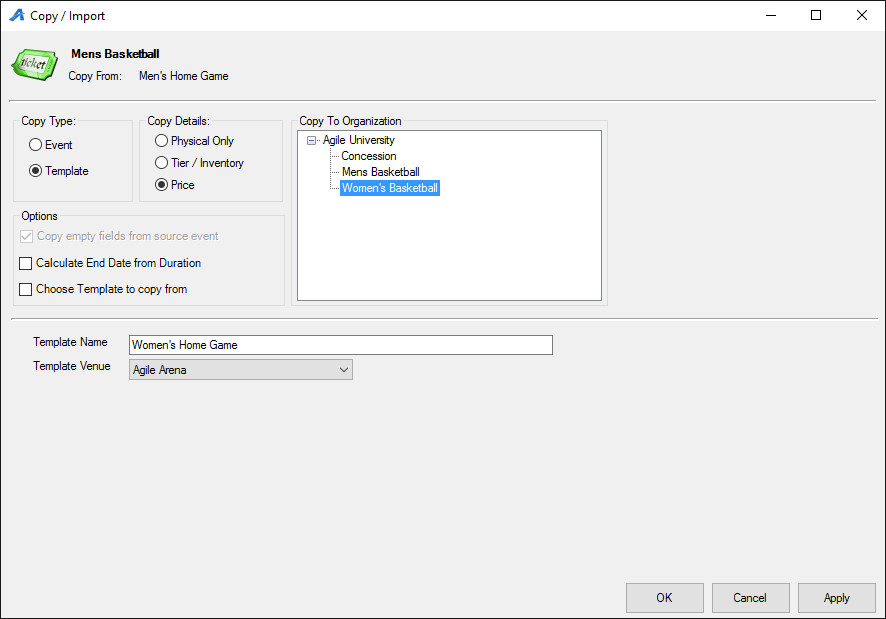Click the Copy To Organization label
This screenshot has width=886, height=619.
pyautogui.click(x=350, y=121)
